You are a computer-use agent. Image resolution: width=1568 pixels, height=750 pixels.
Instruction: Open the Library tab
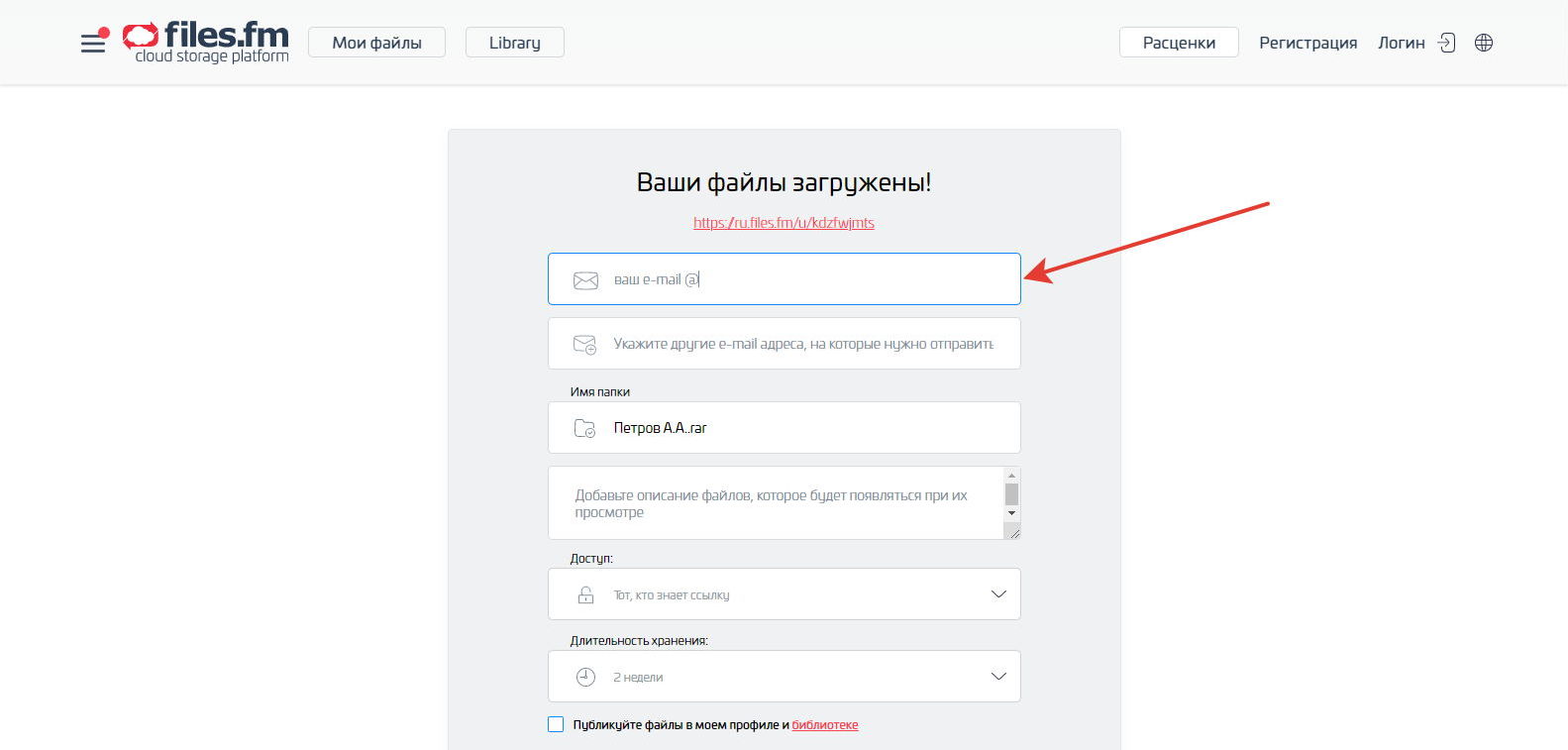tap(514, 43)
